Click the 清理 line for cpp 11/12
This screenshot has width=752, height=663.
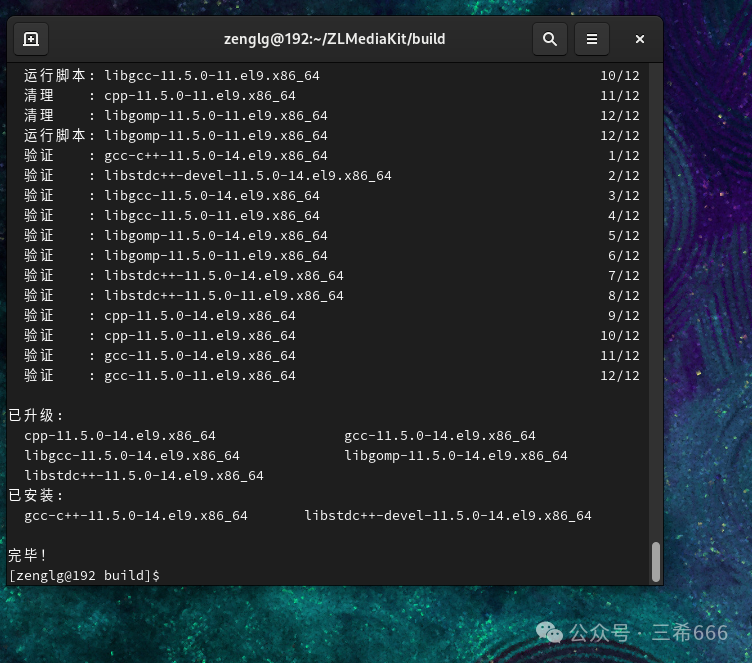click(x=200, y=96)
